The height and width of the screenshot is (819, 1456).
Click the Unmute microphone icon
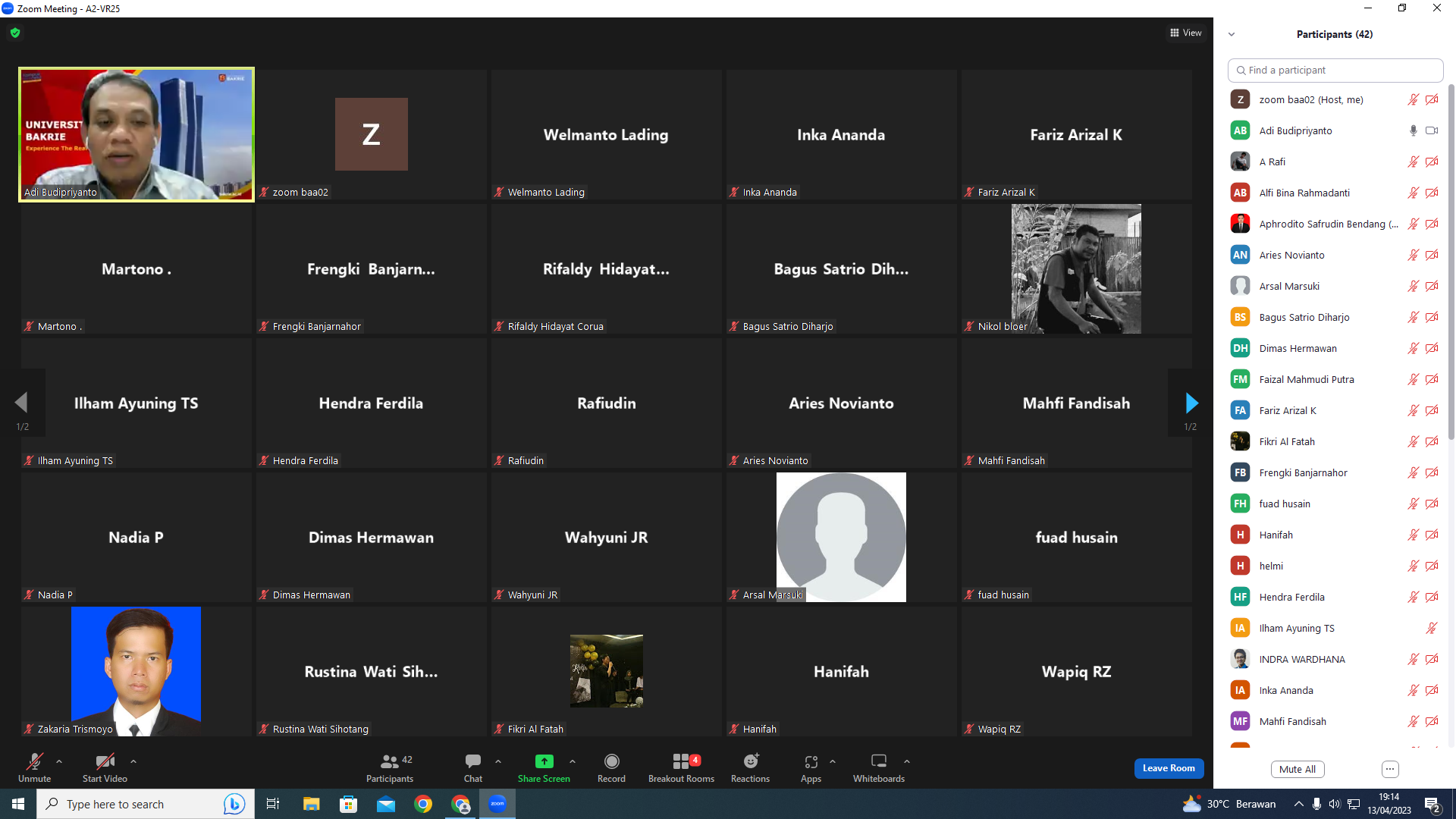click(x=34, y=761)
